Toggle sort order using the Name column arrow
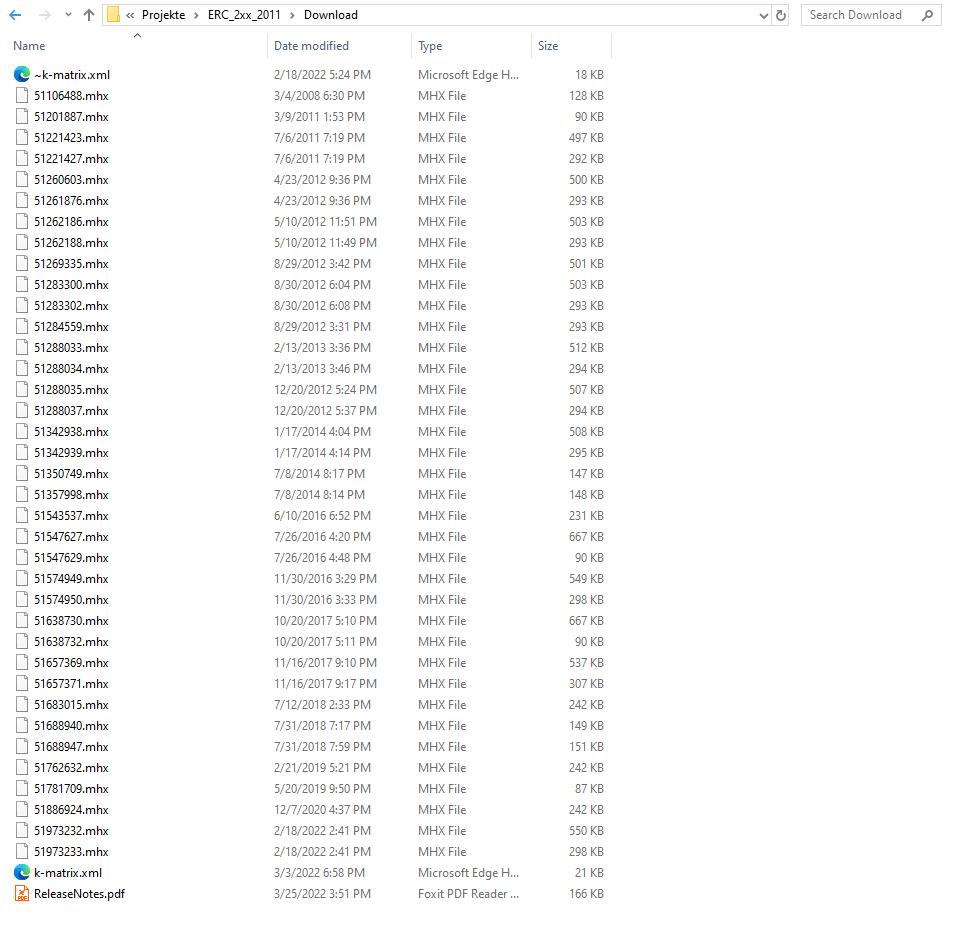Screen dimensions: 955x934 point(137,37)
